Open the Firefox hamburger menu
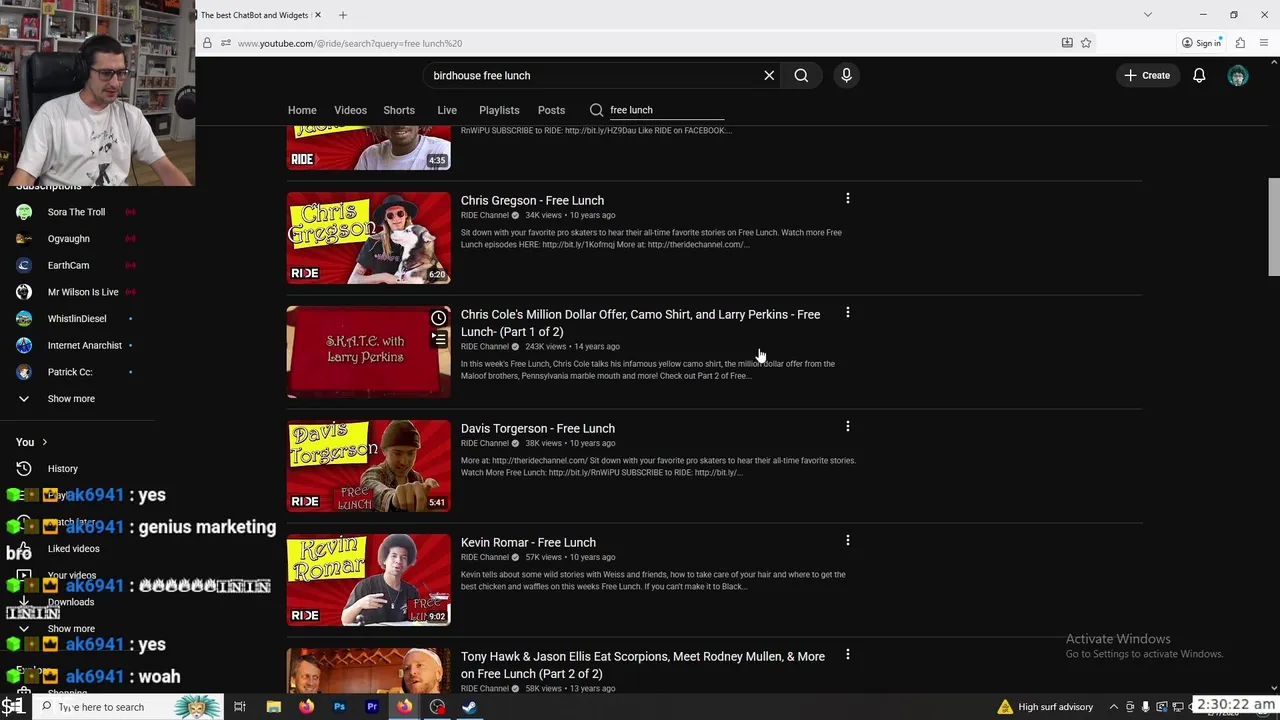Screen dimensions: 1280x720 (x=1264, y=43)
